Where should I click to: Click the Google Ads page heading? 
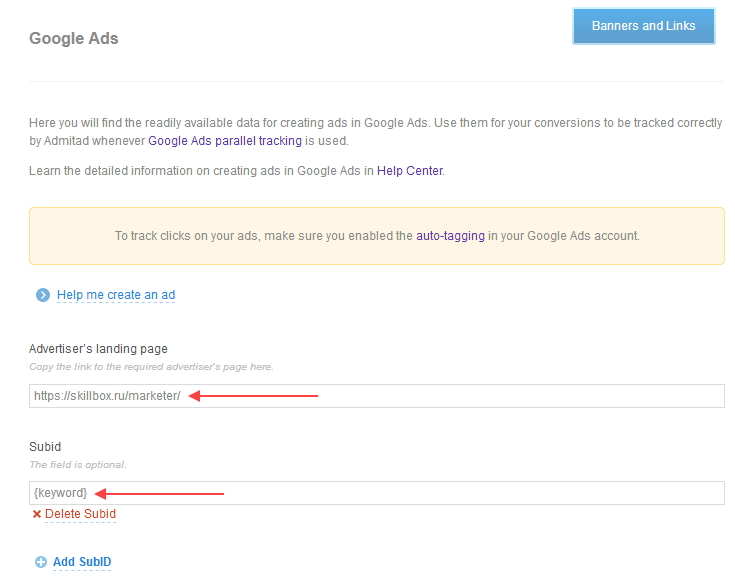tap(74, 39)
